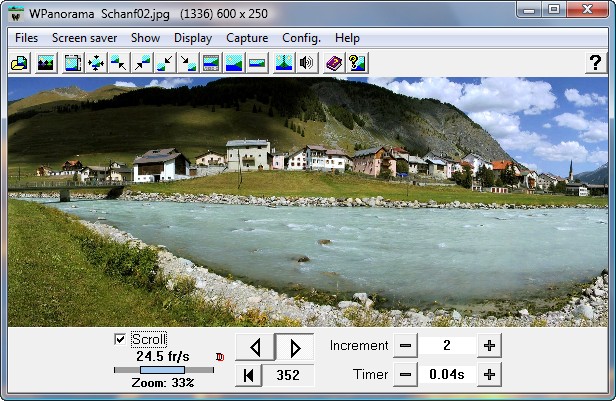Open the Help menu
Viewport: 616px width, 401px height.
pyautogui.click(x=347, y=38)
